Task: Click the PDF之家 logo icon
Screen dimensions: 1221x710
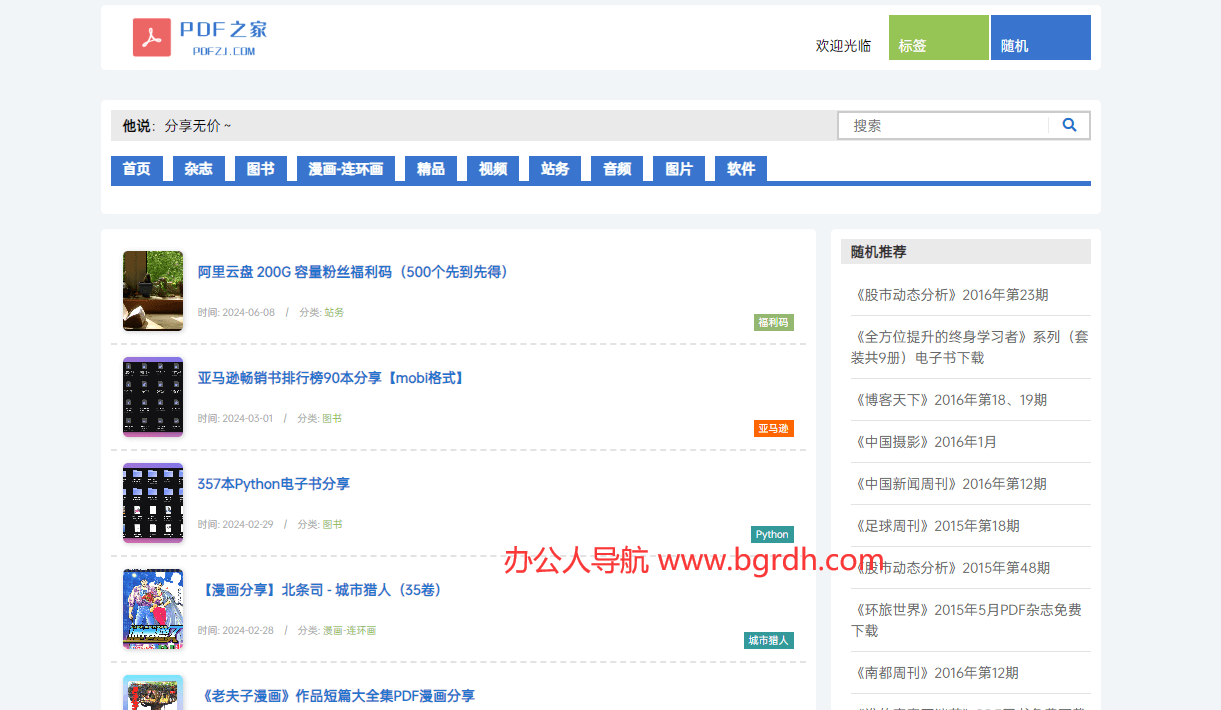Action: (152, 37)
